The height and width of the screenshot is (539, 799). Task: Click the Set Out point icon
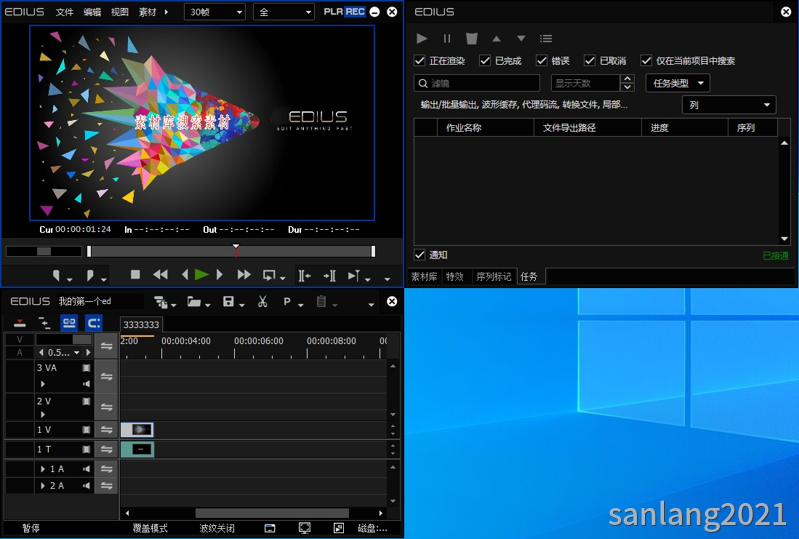click(x=90, y=276)
